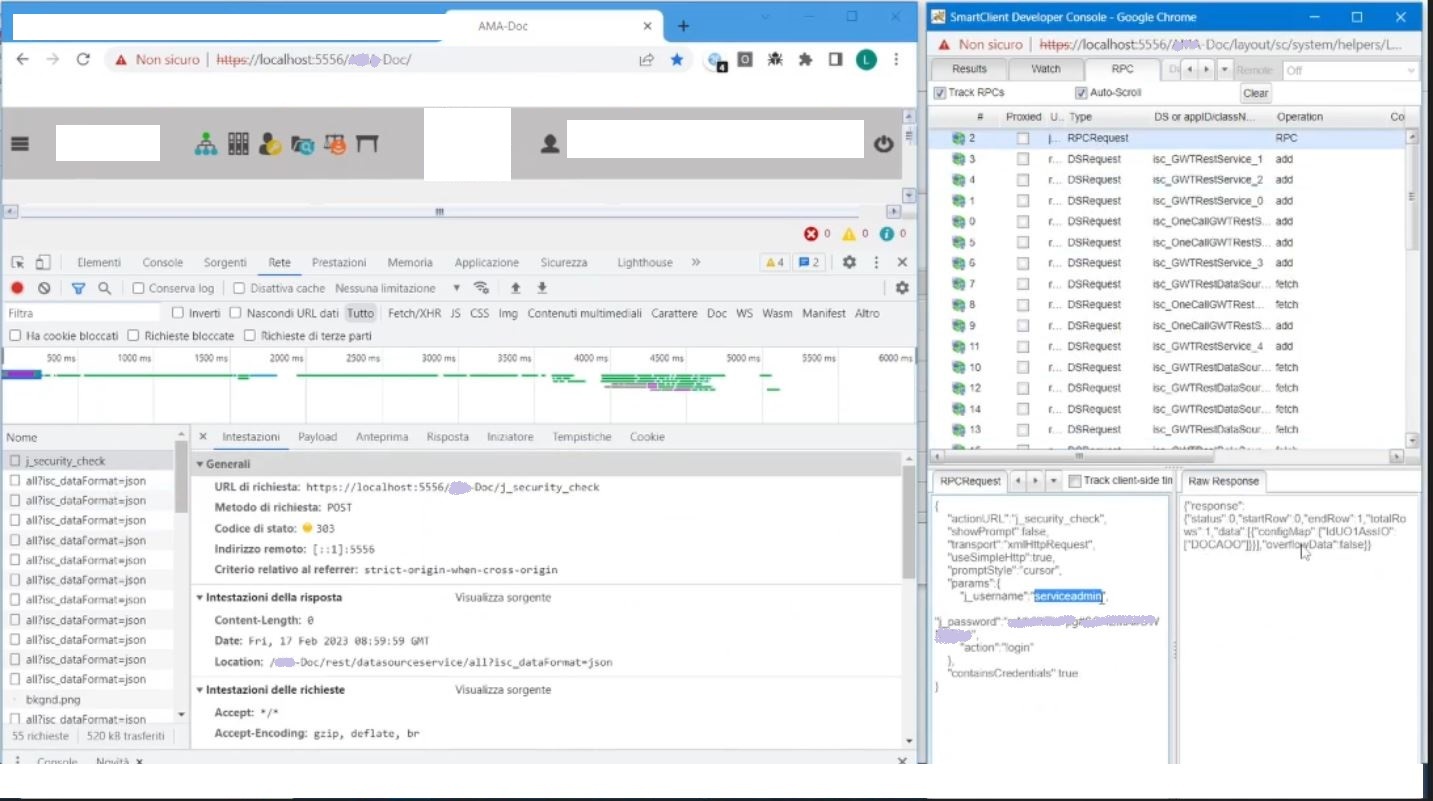The height and width of the screenshot is (801, 1433).
Task: Open the hamburger menu in the app header
Action: [20, 144]
